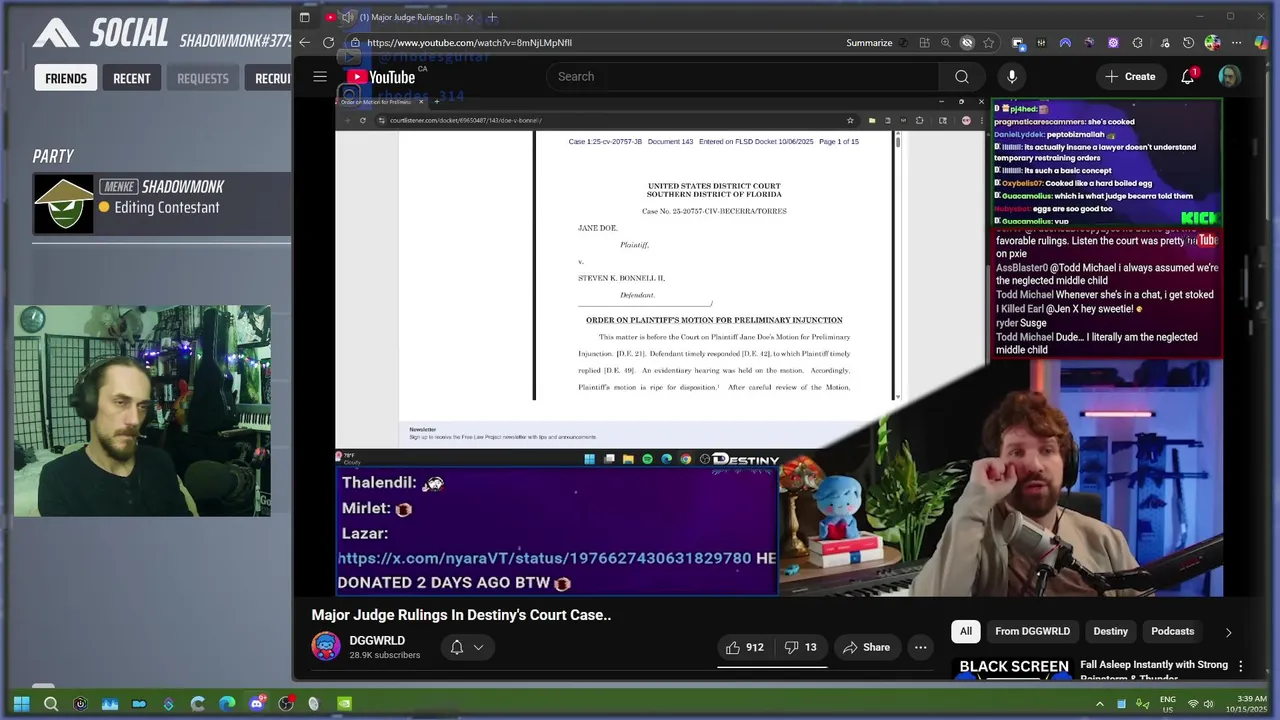
Task: Switch to the REQUESTS tab in Social
Action: [203, 78]
